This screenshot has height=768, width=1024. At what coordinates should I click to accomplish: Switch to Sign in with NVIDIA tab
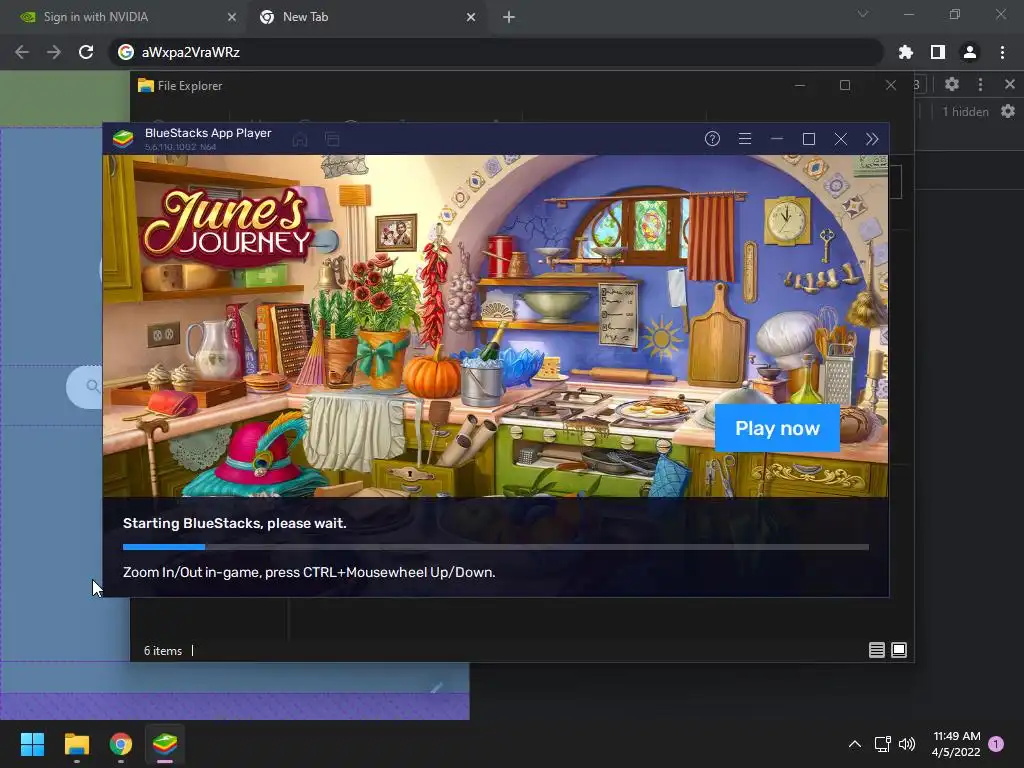point(95,17)
